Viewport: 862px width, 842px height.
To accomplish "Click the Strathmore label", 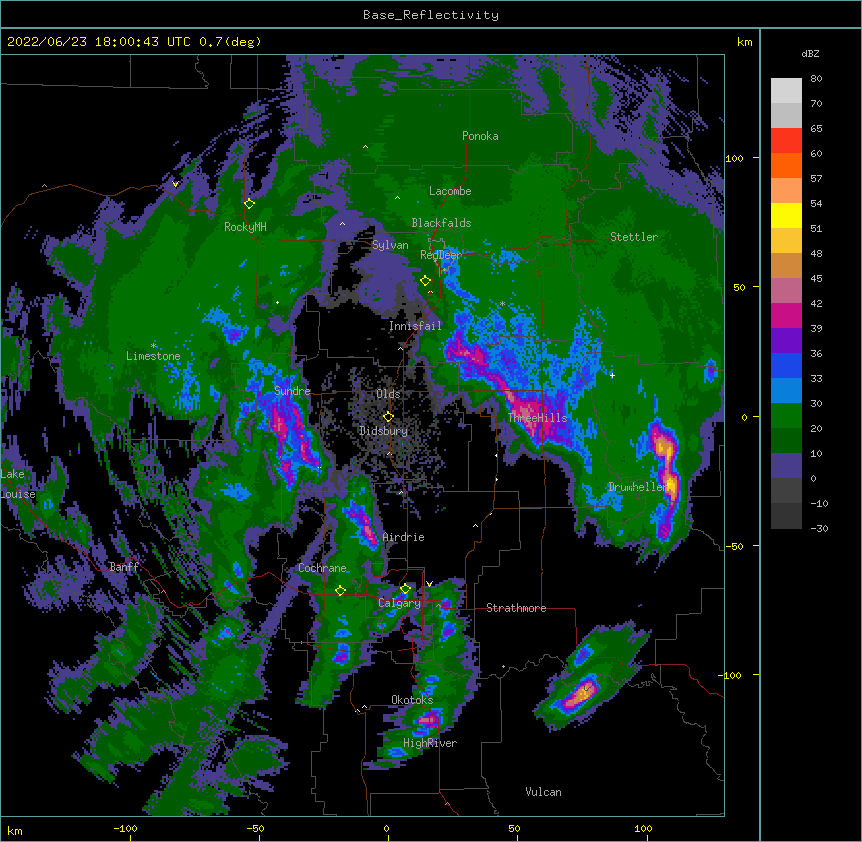I will pyautogui.click(x=516, y=608).
